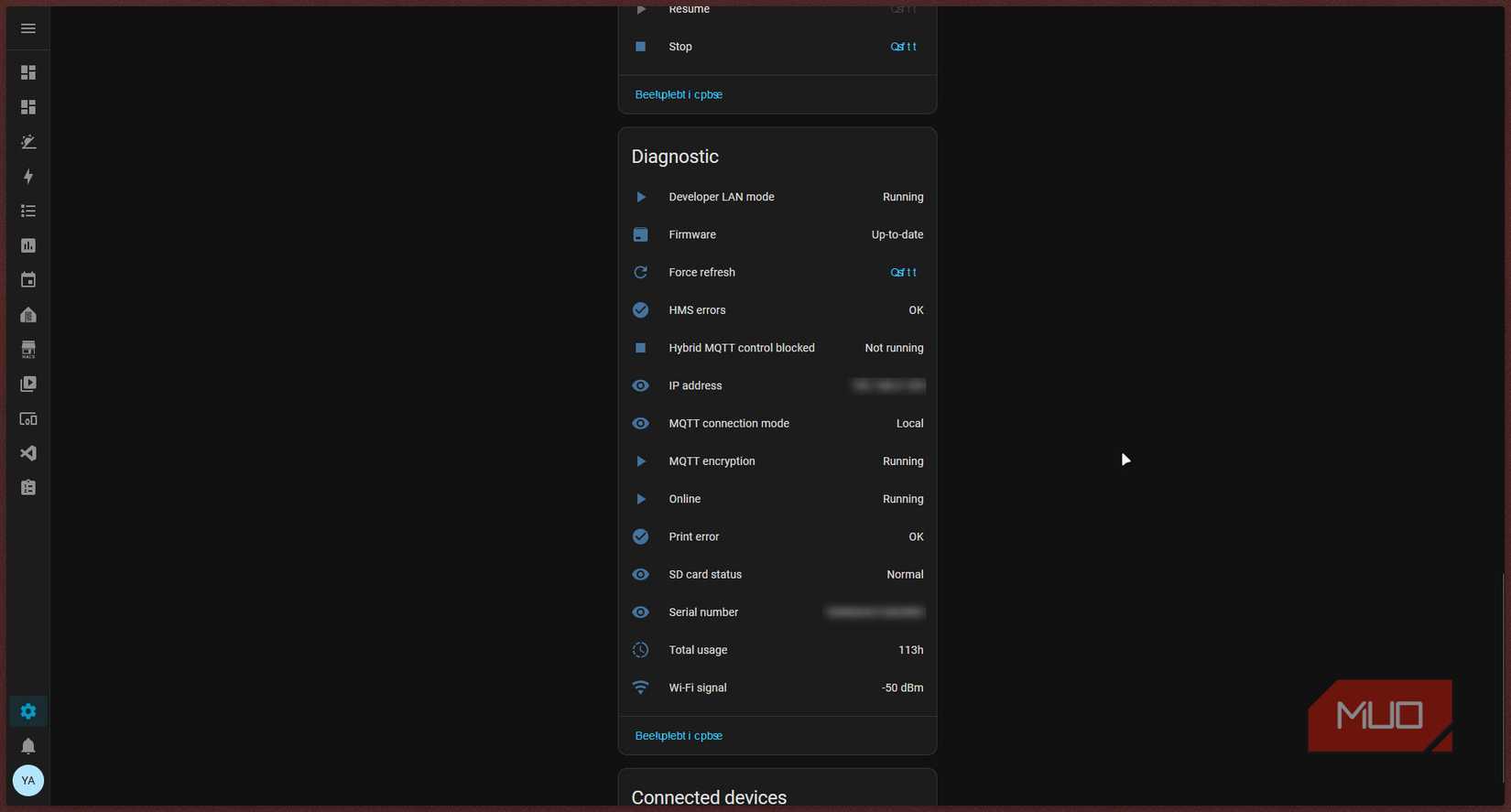This screenshot has height=812, width=1511.
Task: Click the blue press button in Stop row
Action: 903,47
